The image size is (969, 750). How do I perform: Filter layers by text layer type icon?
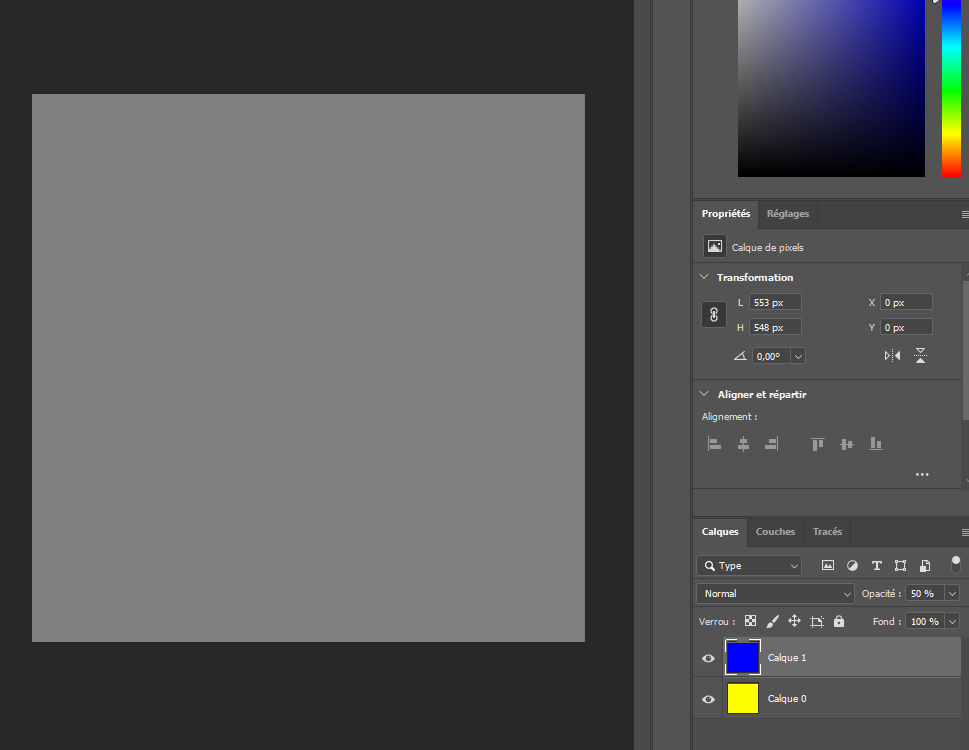[877, 566]
